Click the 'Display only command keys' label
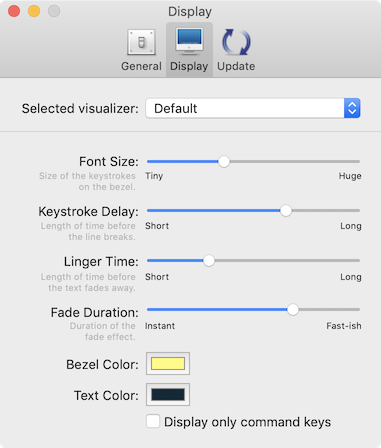This screenshot has height=448, width=381. coord(247,422)
